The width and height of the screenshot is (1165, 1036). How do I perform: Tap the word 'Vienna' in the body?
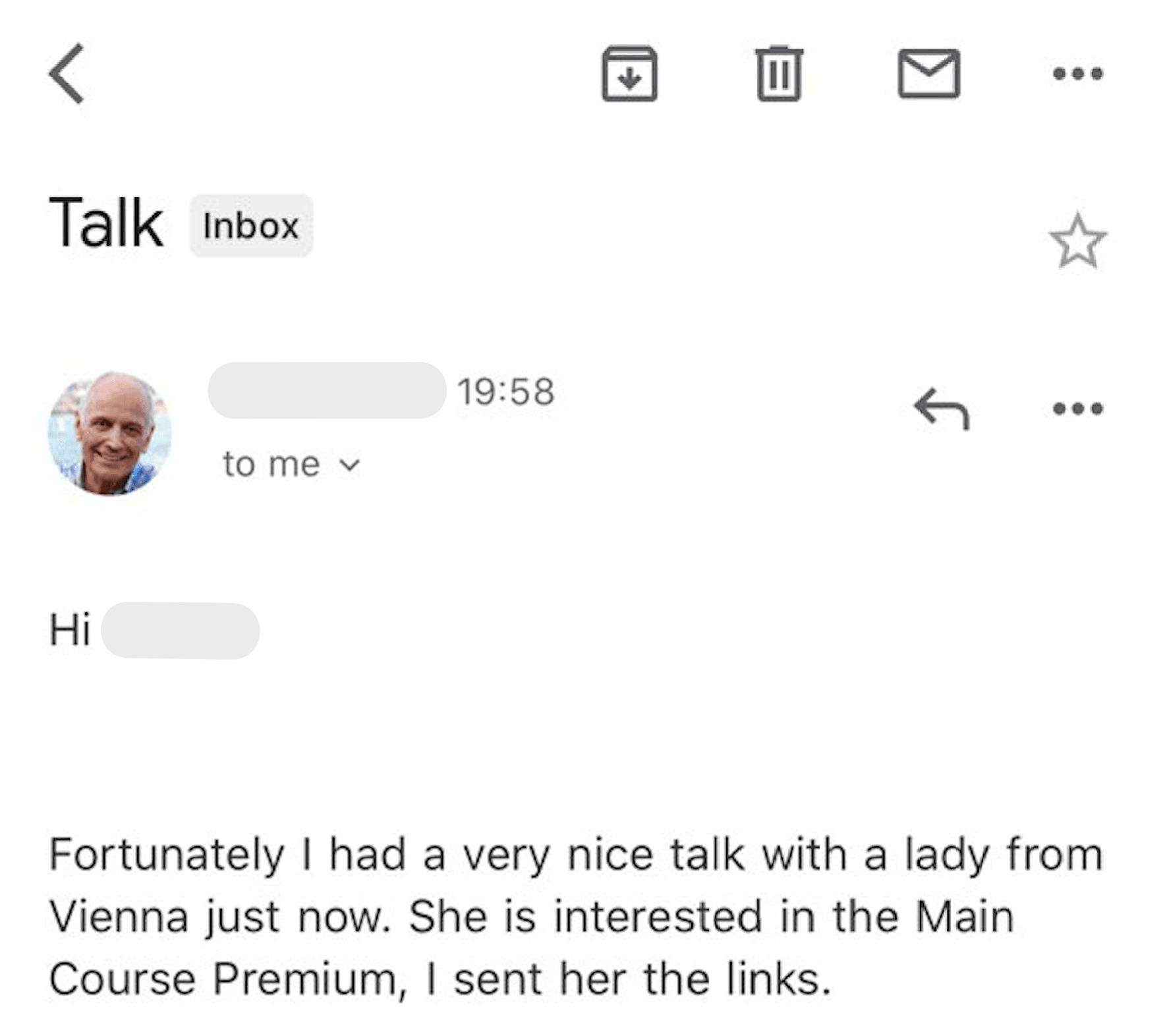[x=119, y=917]
